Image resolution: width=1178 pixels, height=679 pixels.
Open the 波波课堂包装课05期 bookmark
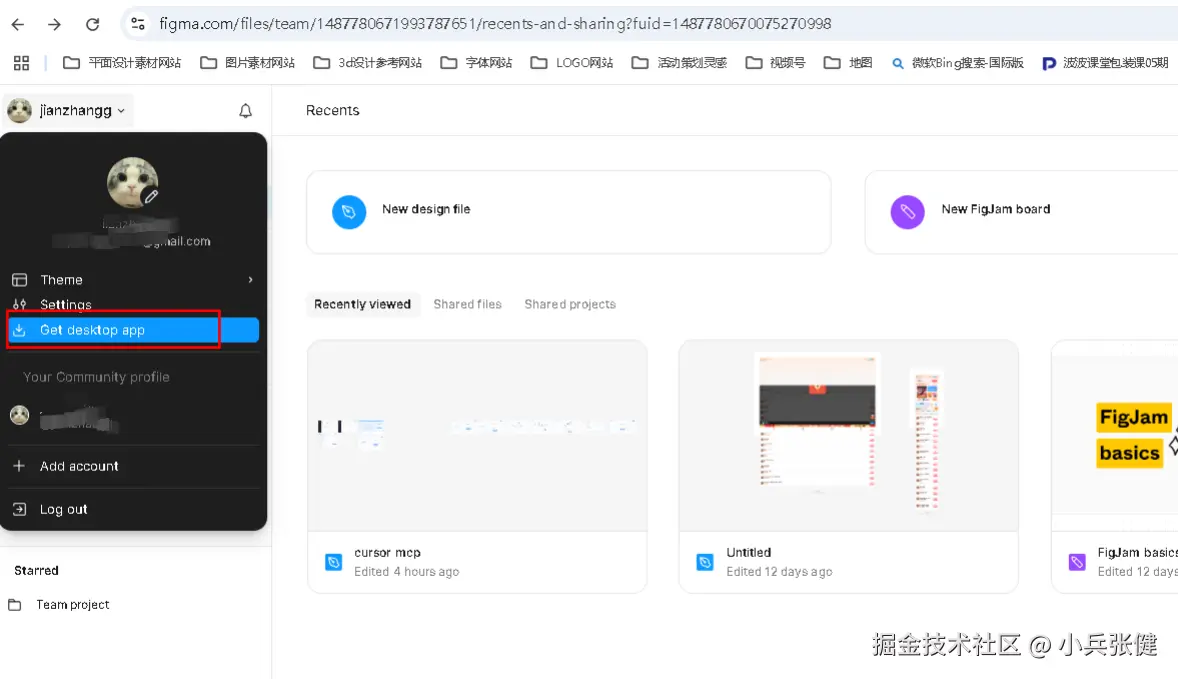pyautogui.click(x=1105, y=63)
